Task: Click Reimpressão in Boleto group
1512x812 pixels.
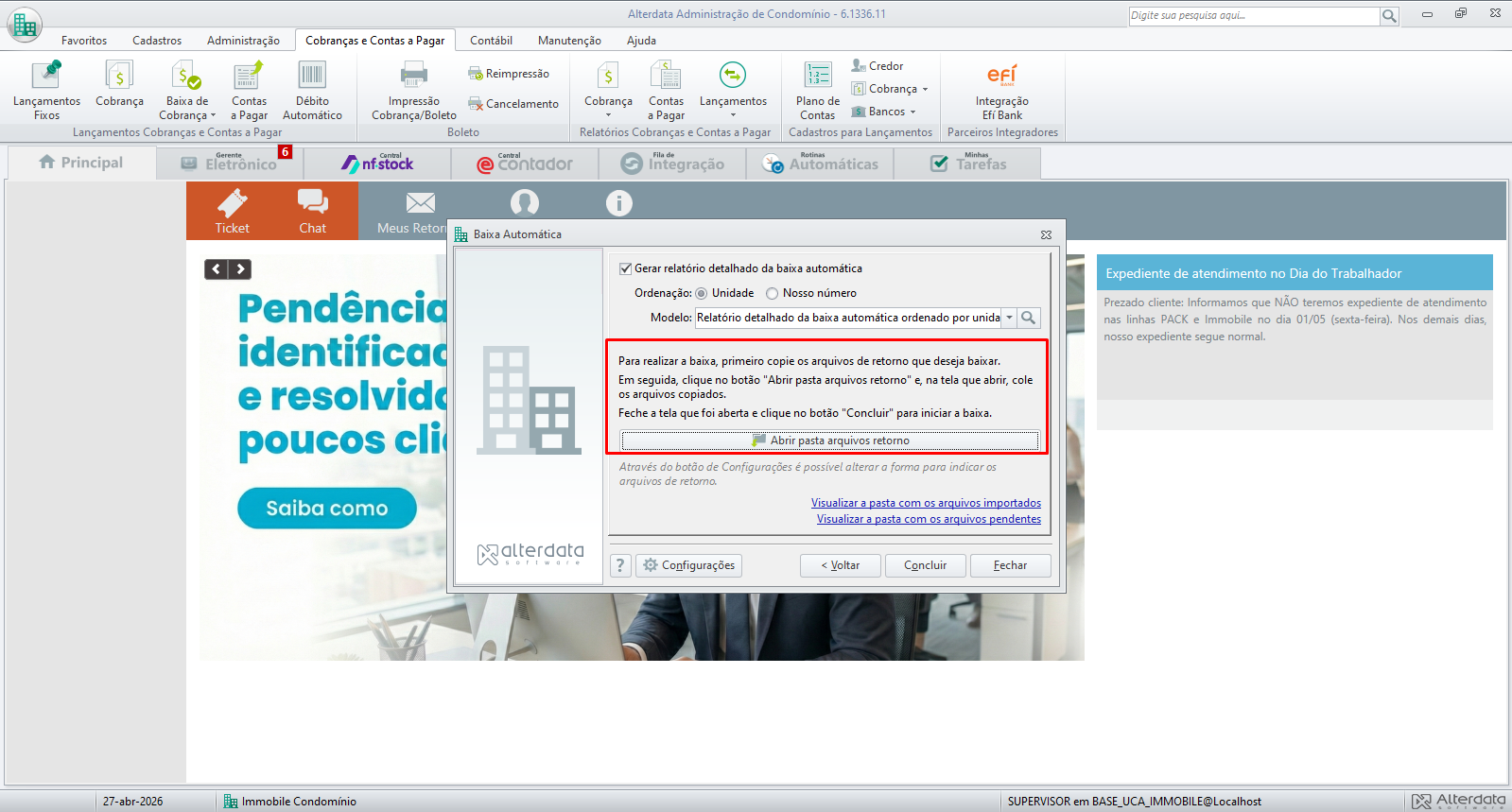Action: coord(509,74)
